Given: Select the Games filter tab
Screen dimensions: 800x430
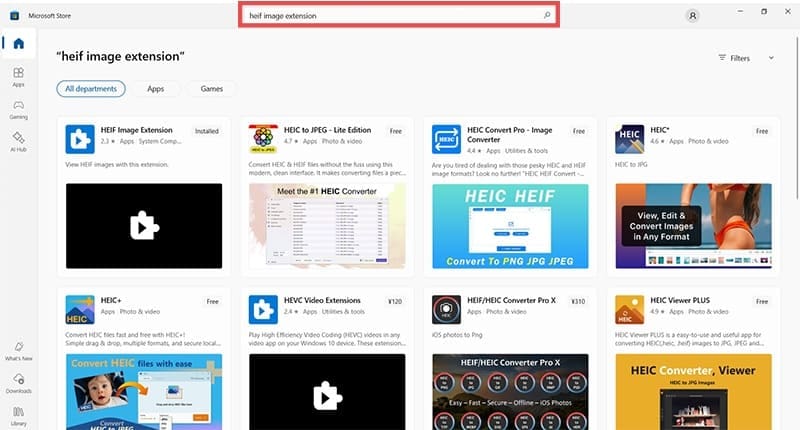Looking at the screenshot, I should coord(212,89).
